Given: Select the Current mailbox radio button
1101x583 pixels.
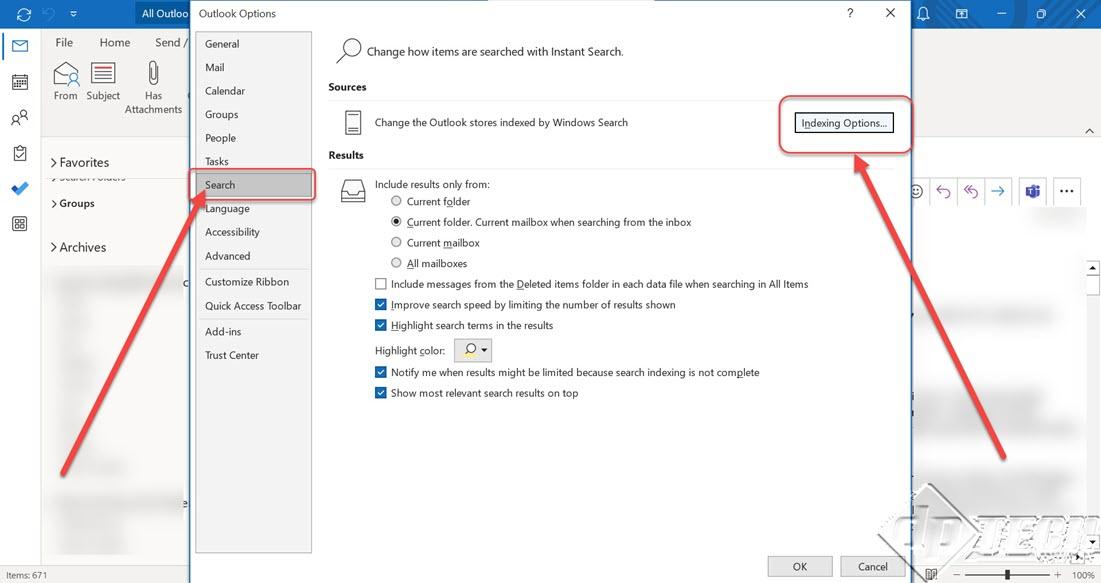Looking at the screenshot, I should 396,242.
